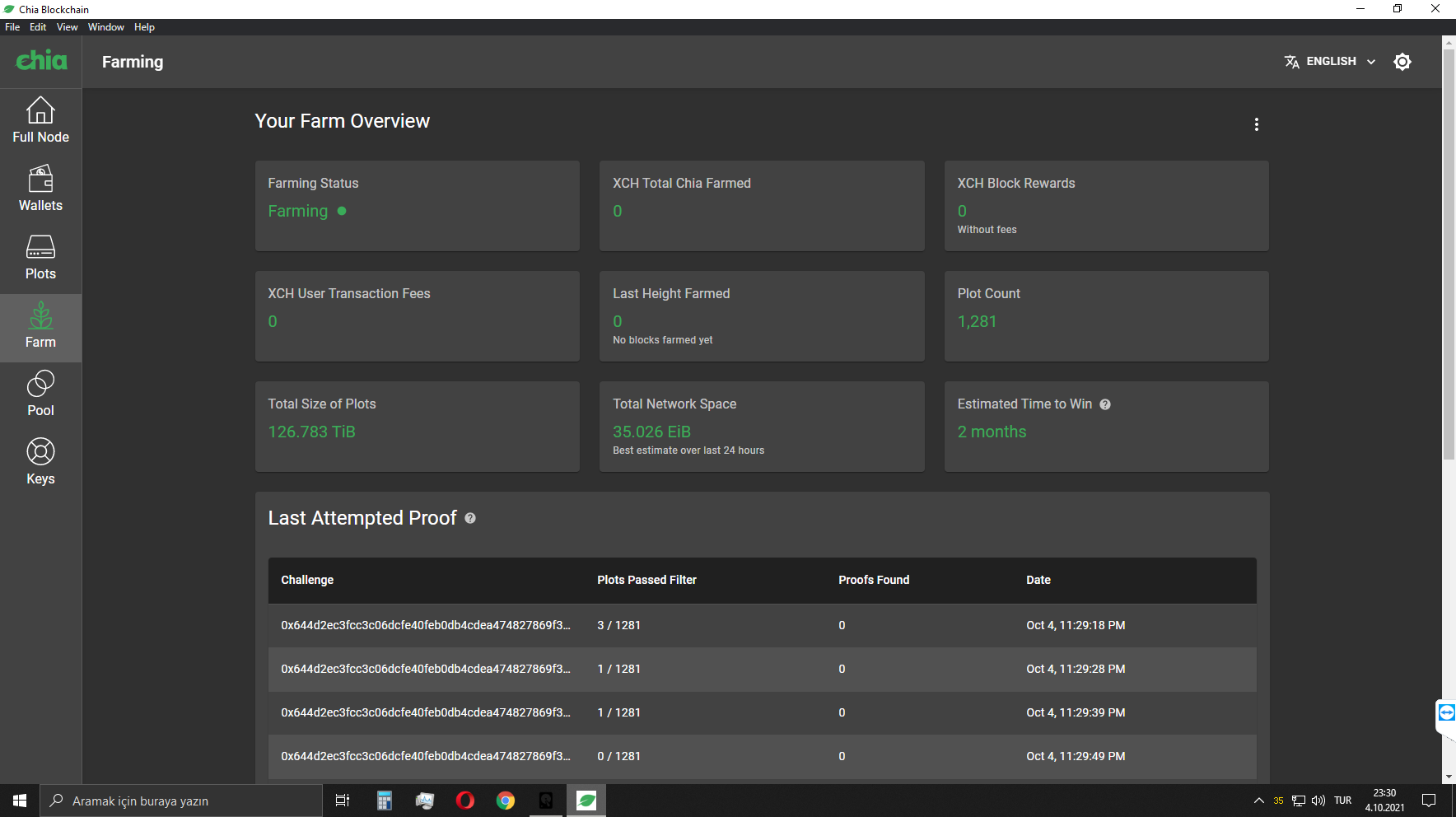Select the Farm sidebar icon
The image size is (1456, 817).
(x=40, y=315)
